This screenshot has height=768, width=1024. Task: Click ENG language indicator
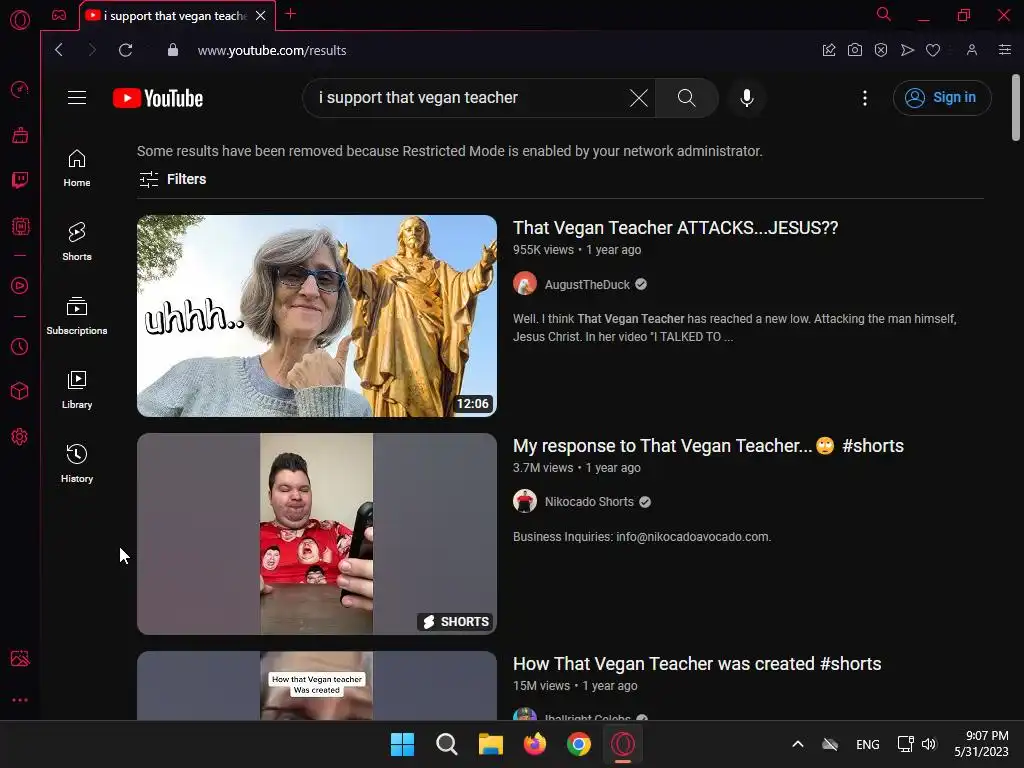[x=867, y=744]
